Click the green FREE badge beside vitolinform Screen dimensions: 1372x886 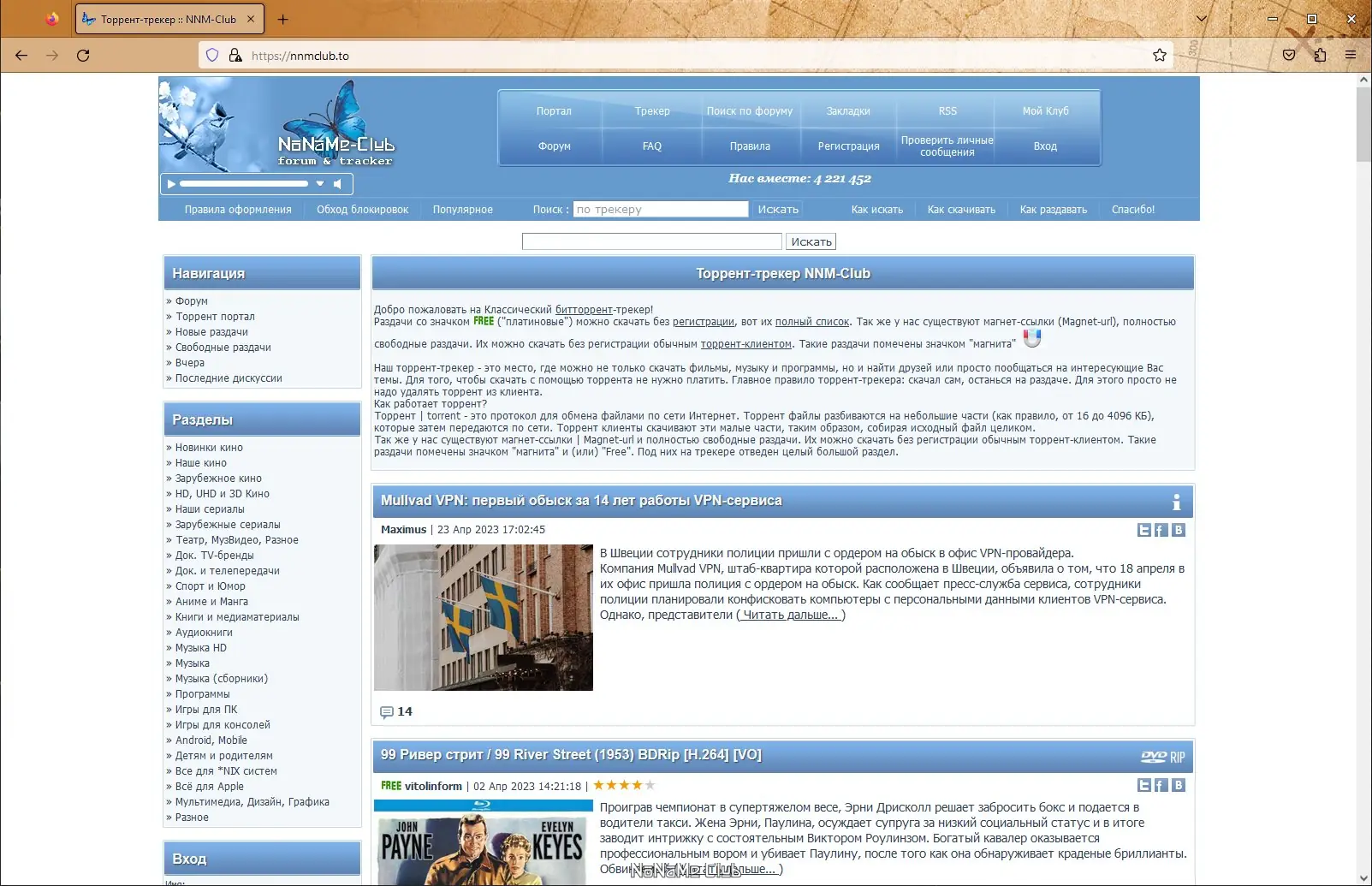pos(391,786)
